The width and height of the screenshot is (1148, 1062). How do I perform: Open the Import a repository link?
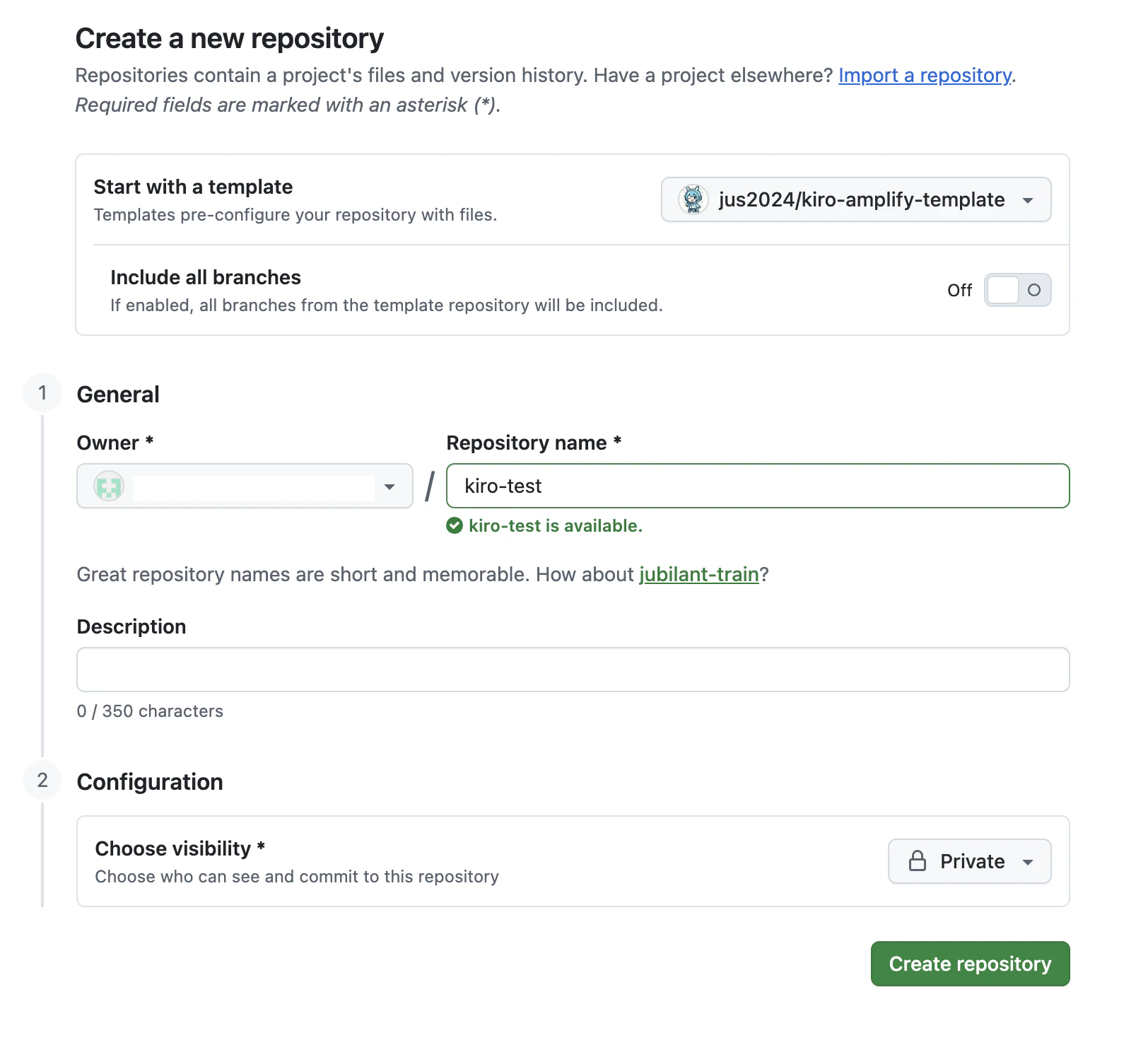[925, 75]
